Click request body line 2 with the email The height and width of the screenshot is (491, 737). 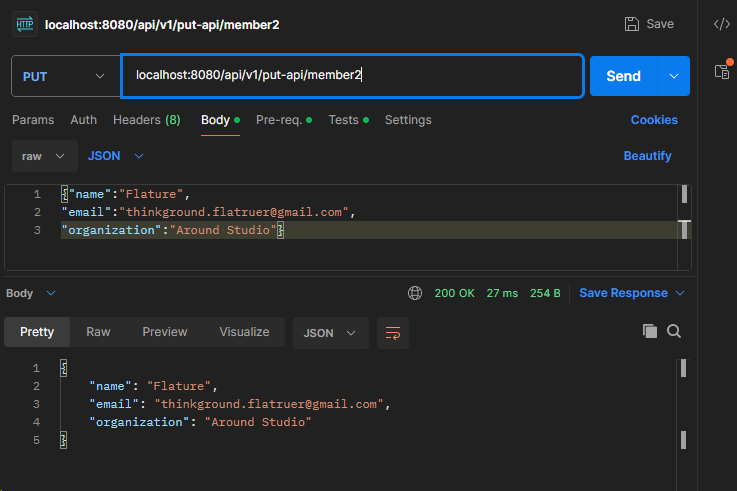coord(208,212)
